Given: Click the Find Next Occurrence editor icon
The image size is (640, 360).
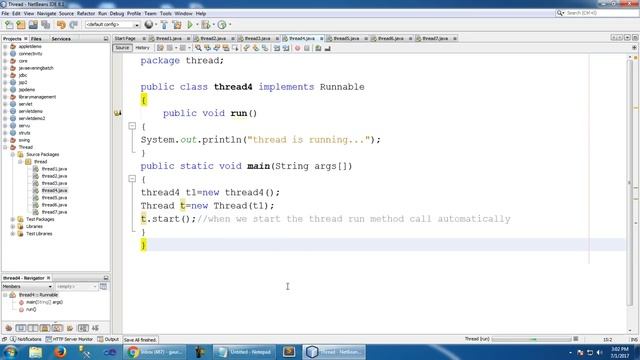Looking at the screenshot, I should [x=216, y=48].
